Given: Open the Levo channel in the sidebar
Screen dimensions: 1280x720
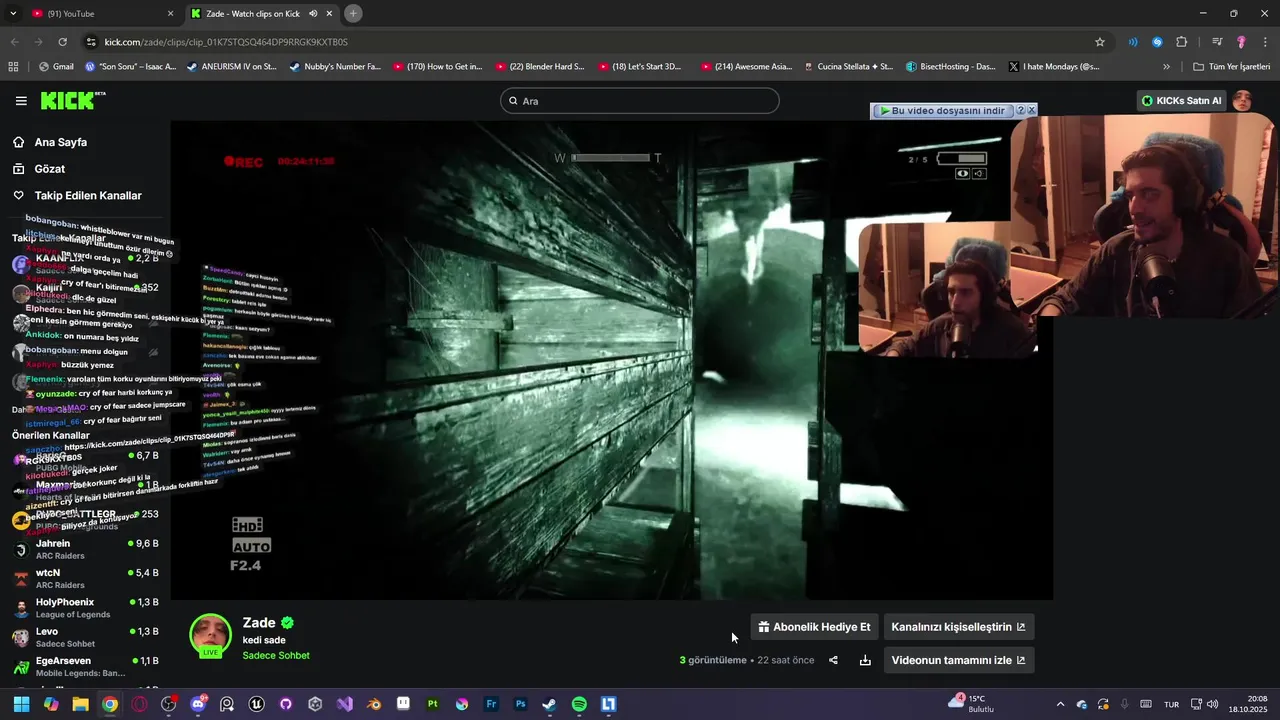Looking at the screenshot, I should [x=85, y=637].
